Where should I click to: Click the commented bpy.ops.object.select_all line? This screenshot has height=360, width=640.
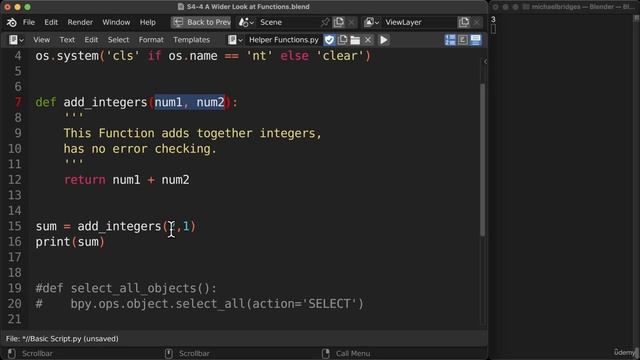point(200,304)
